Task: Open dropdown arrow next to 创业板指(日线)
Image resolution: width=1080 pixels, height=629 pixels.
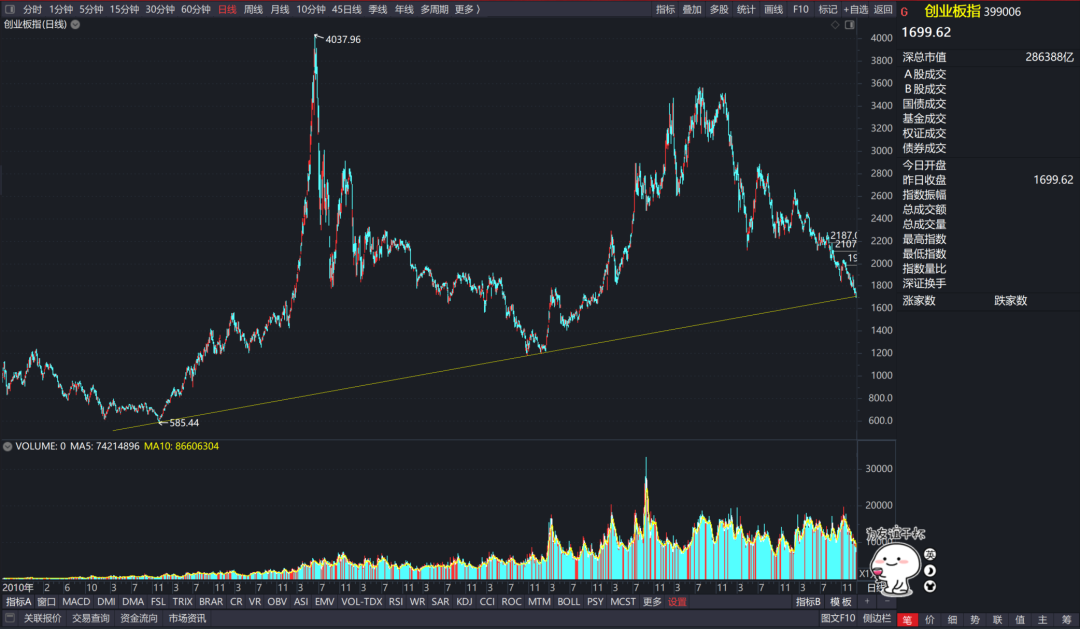Action: tap(75, 24)
